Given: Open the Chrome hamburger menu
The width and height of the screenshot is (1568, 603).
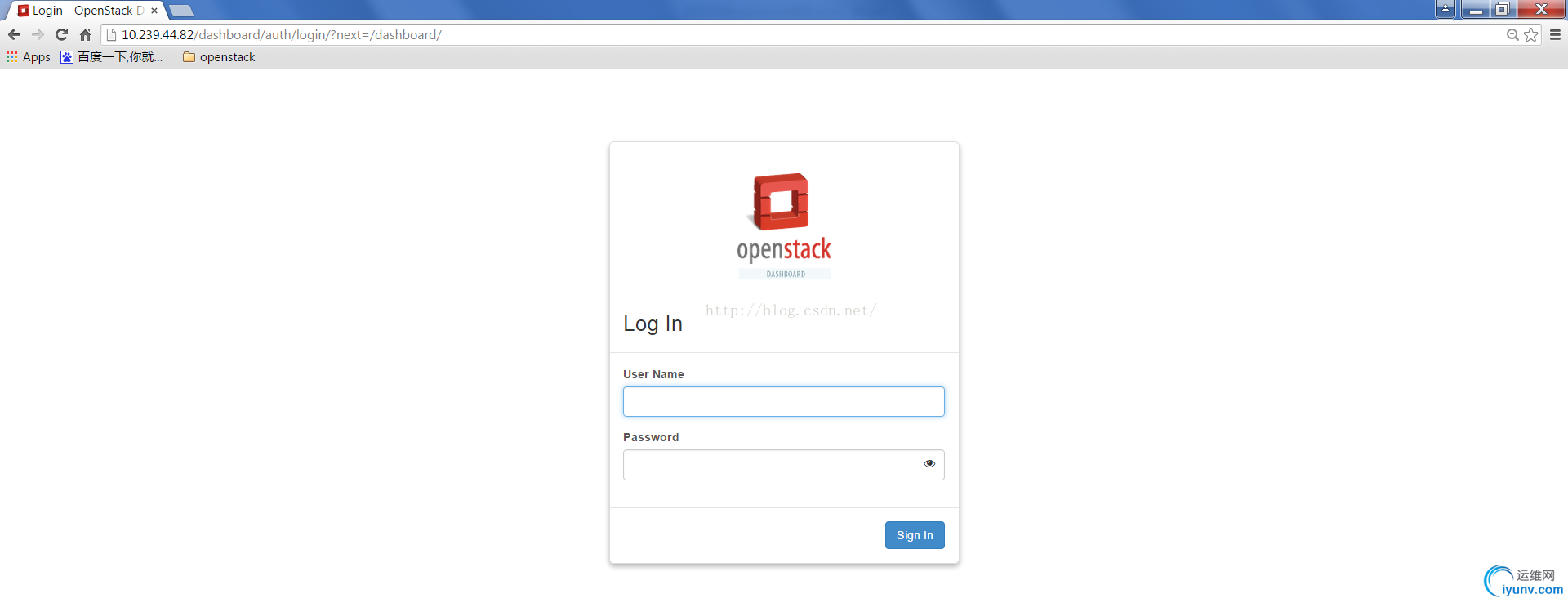Looking at the screenshot, I should [x=1555, y=34].
